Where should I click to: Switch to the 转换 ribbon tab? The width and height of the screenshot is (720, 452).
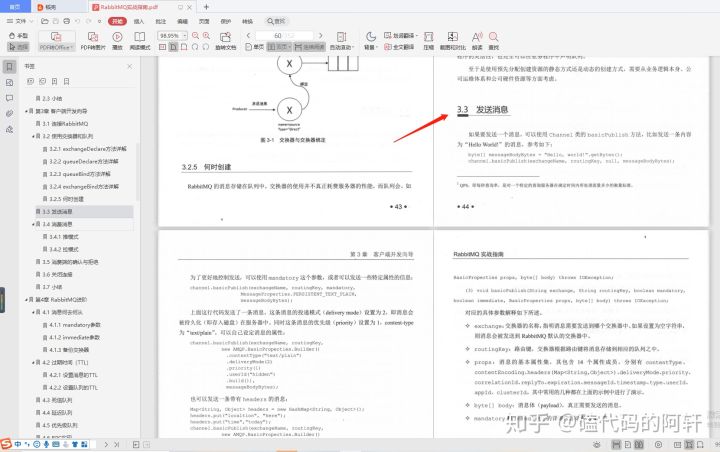(x=248, y=21)
